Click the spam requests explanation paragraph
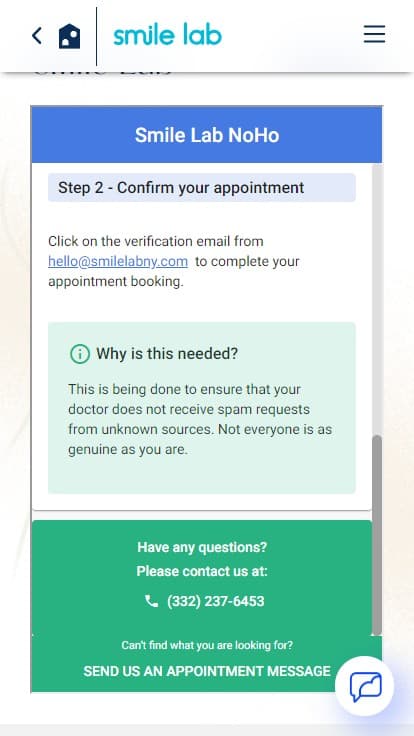 200,420
